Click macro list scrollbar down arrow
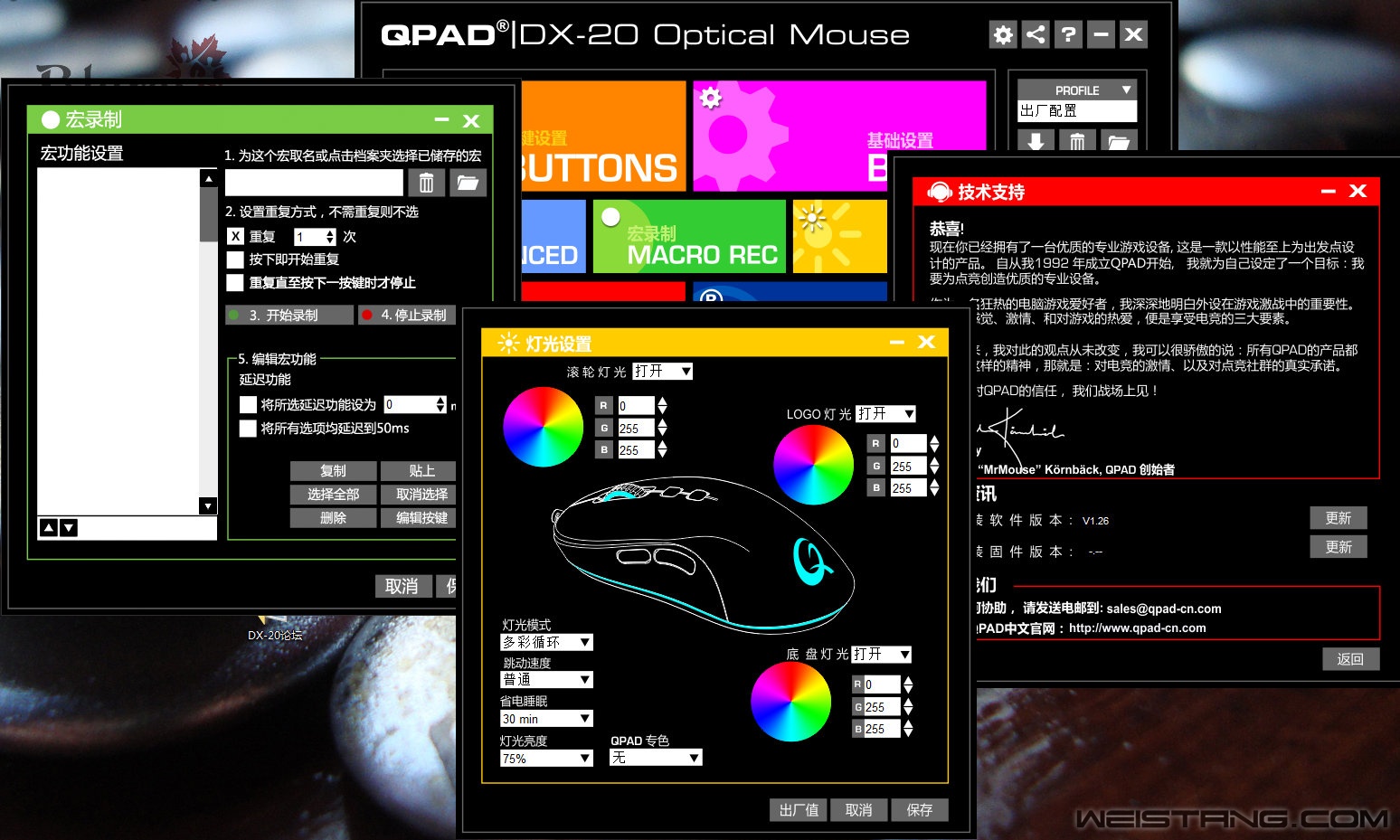Screen dimensions: 1400x840 click(208, 506)
